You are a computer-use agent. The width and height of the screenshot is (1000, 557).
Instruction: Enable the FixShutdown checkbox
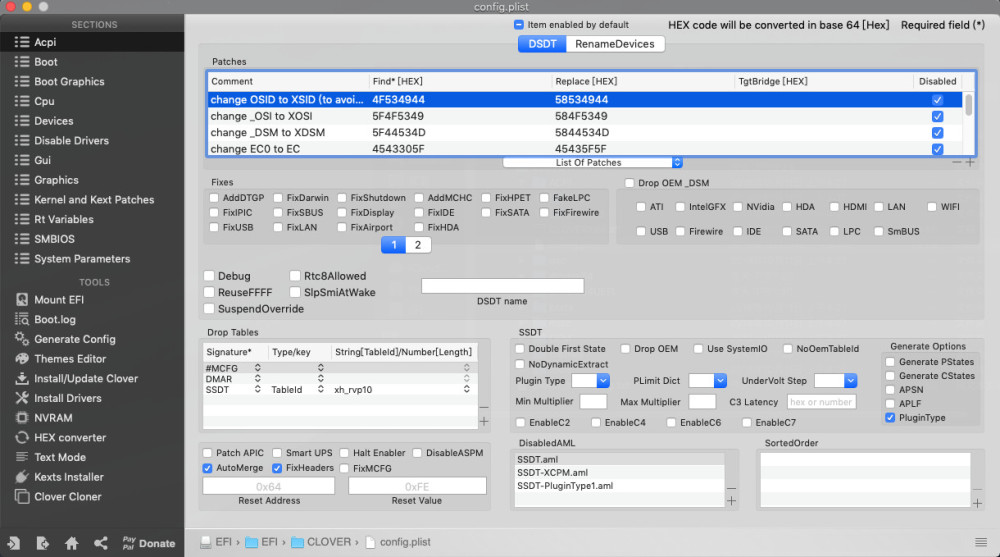click(342, 198)
